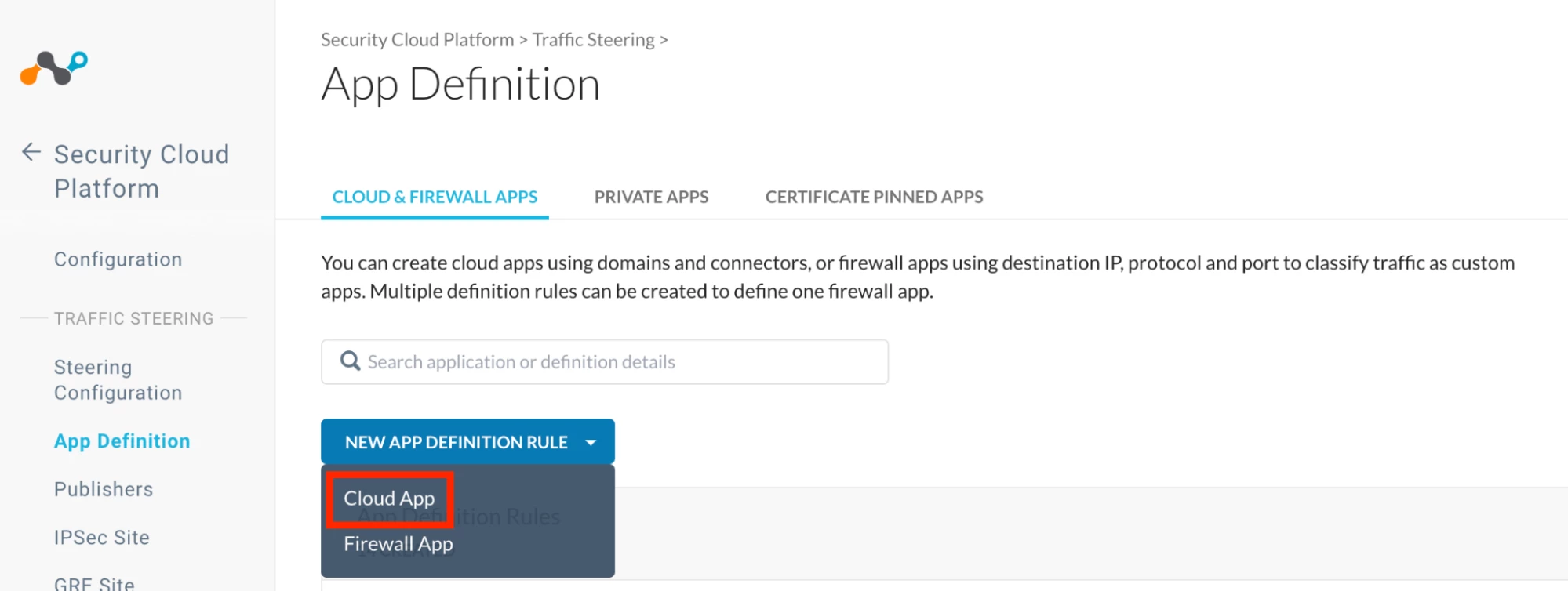
Task: Open the GRE Site page
Action: (x=94, y=584)
